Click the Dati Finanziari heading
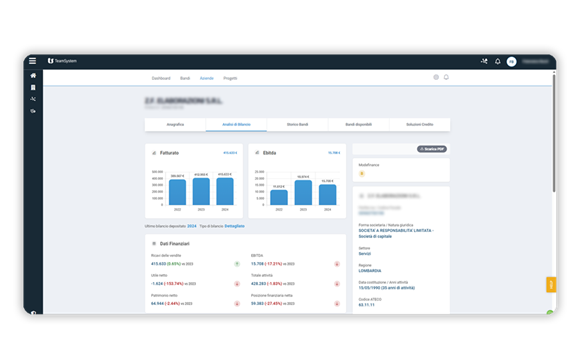The height and width of the screenshot is (362, 576). [174, 244]
